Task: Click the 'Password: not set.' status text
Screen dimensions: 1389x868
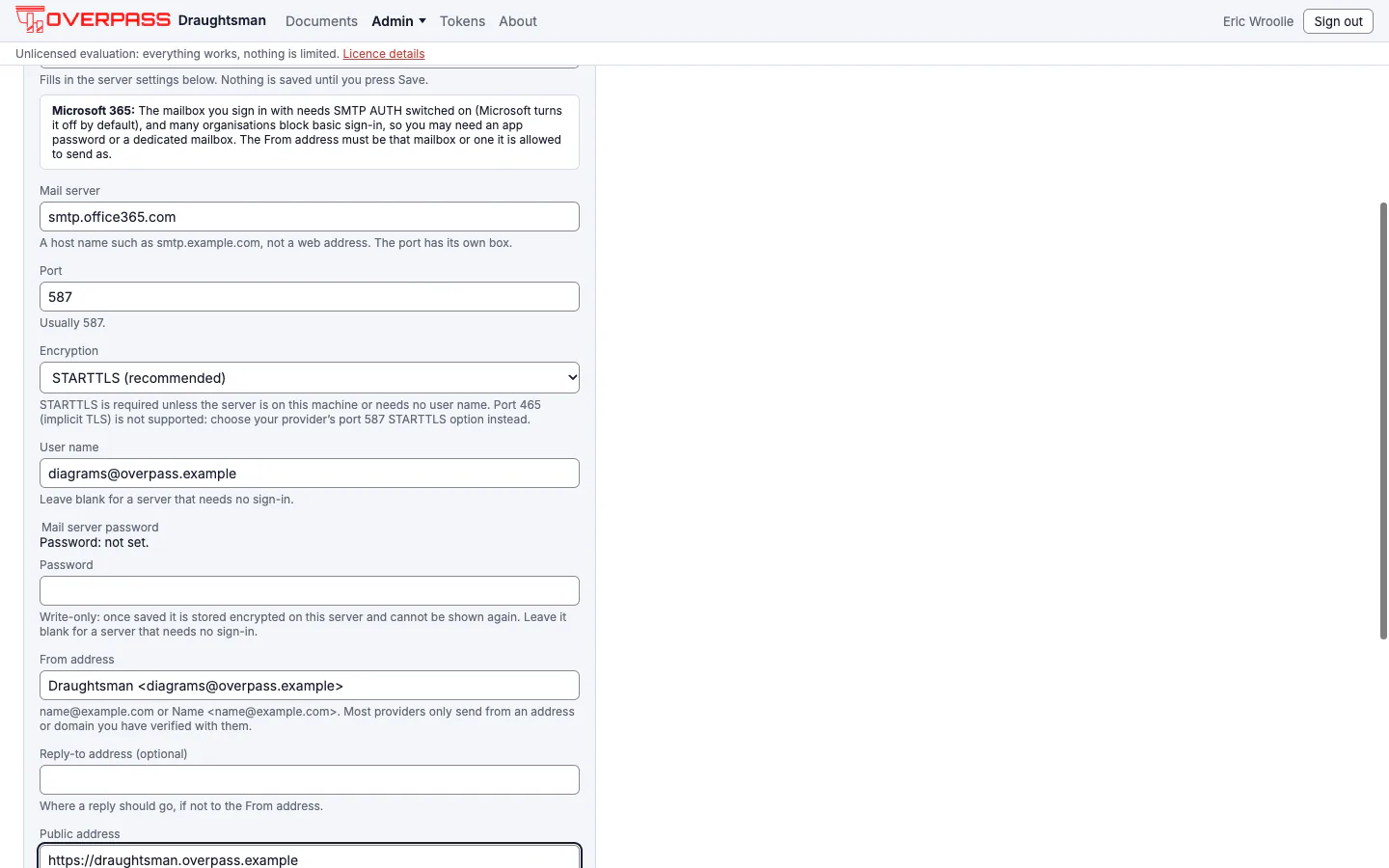Action: tap(95, 543)
